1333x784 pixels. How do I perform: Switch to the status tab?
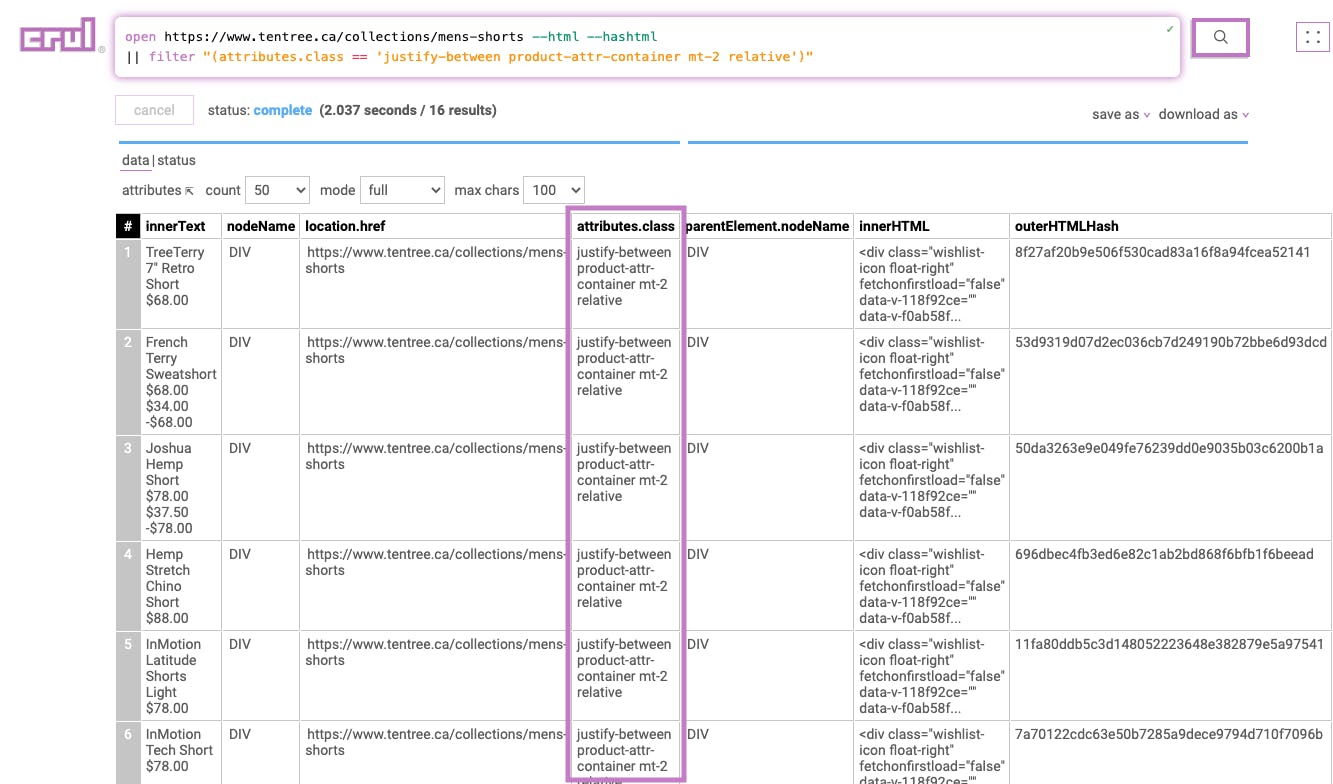coord(176,160)
